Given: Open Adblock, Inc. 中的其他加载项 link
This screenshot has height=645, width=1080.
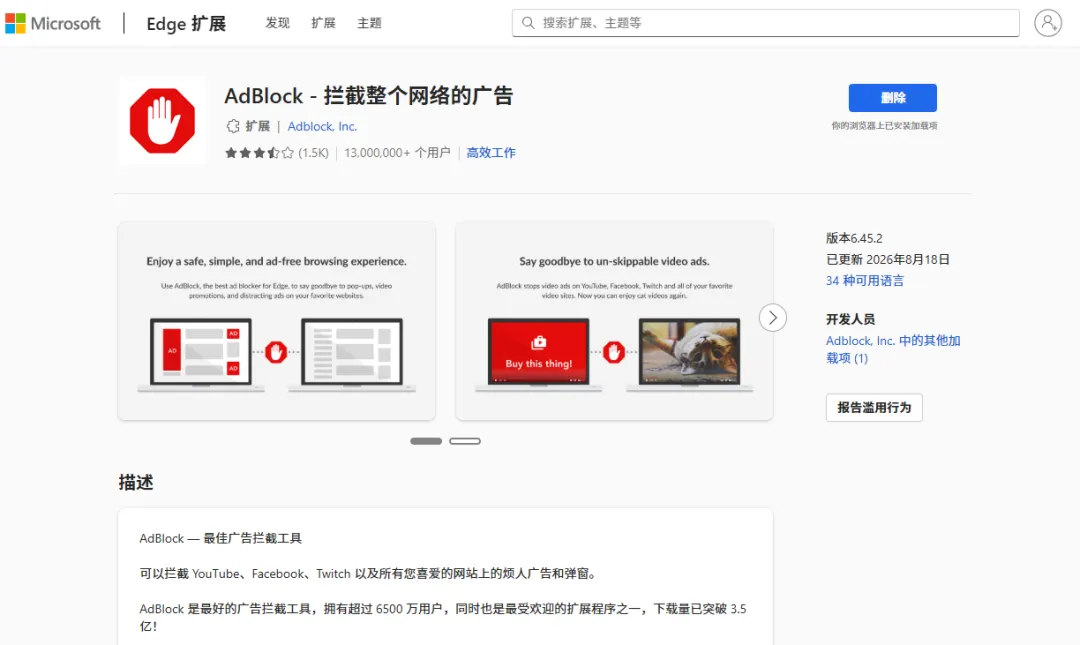Looking at the screenshot, I should (x=893, y=349).
